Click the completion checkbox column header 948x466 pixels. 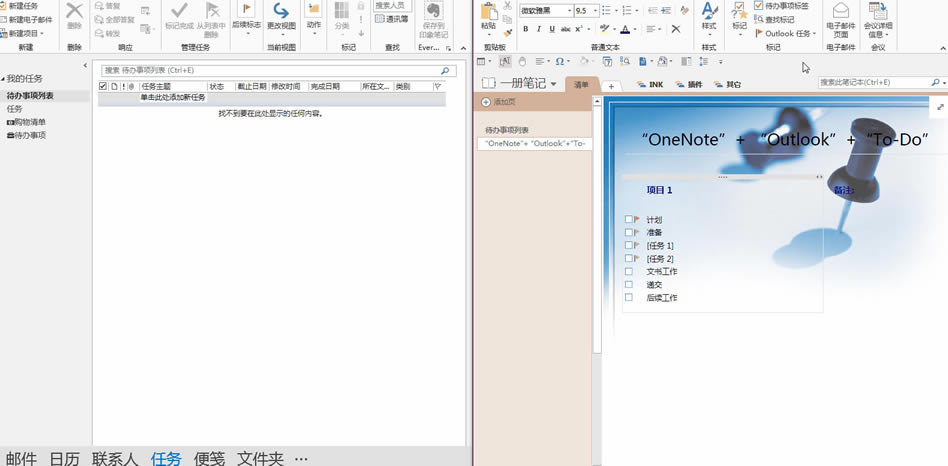[103, 86]
